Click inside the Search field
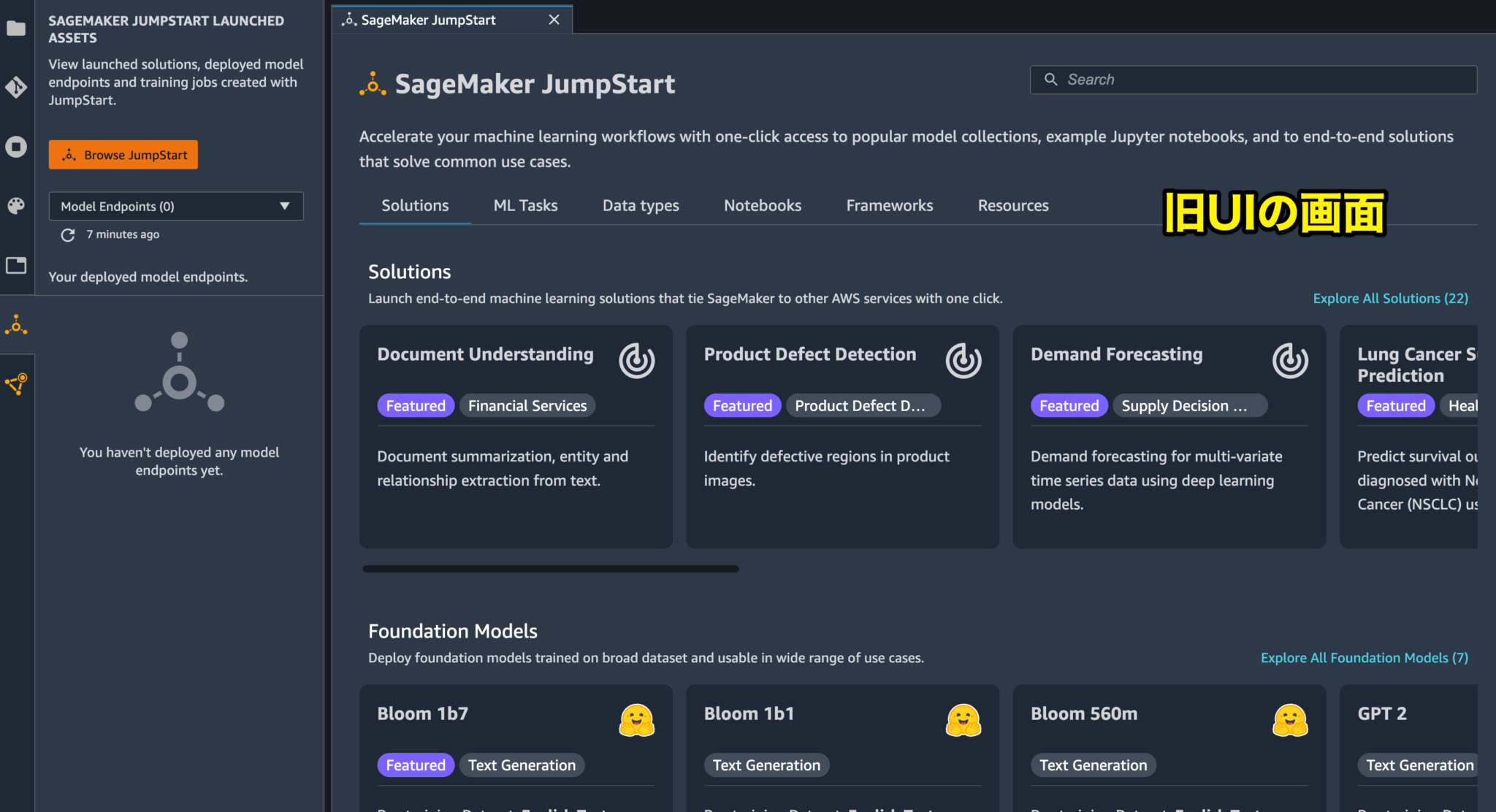 [x=1253, y=80]
